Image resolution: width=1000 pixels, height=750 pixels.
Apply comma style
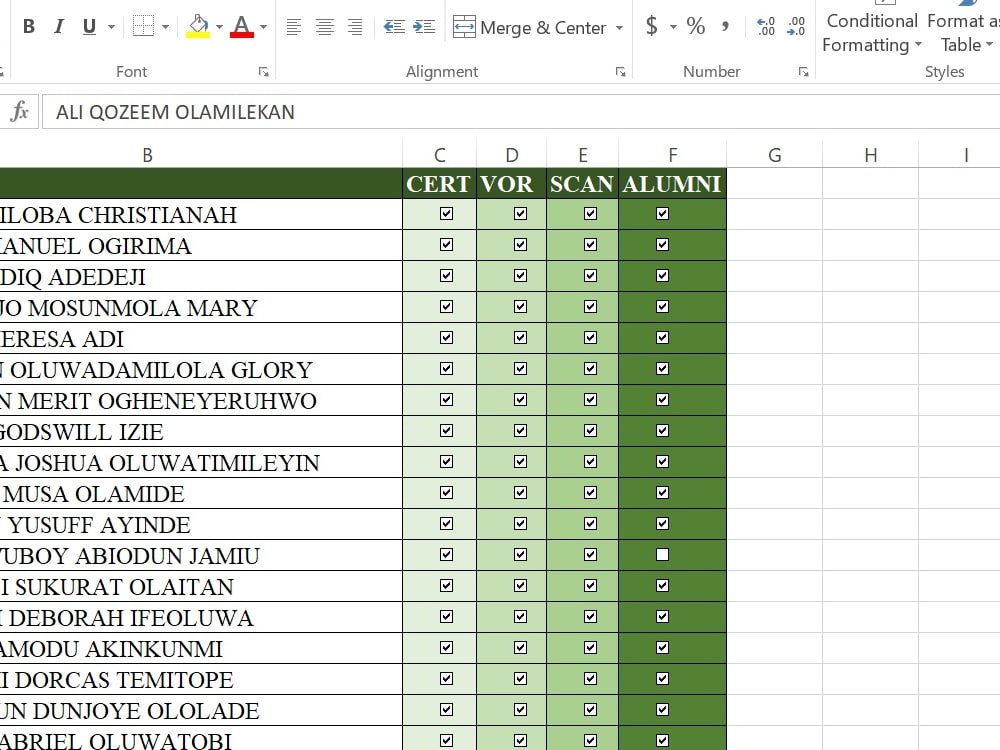pyautogui.click(x=725, y=26)
